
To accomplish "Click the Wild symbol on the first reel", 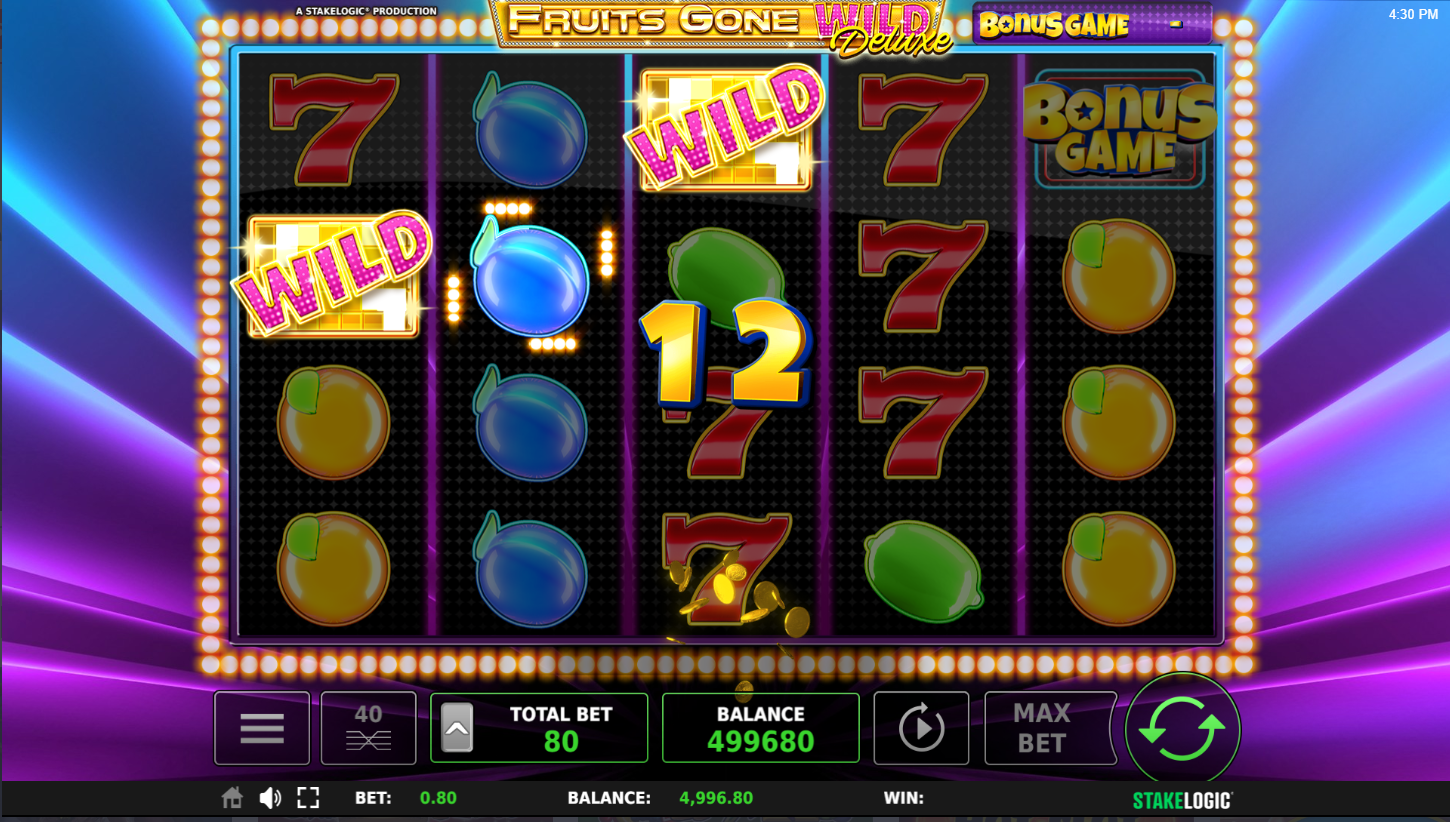I will 333,273.
